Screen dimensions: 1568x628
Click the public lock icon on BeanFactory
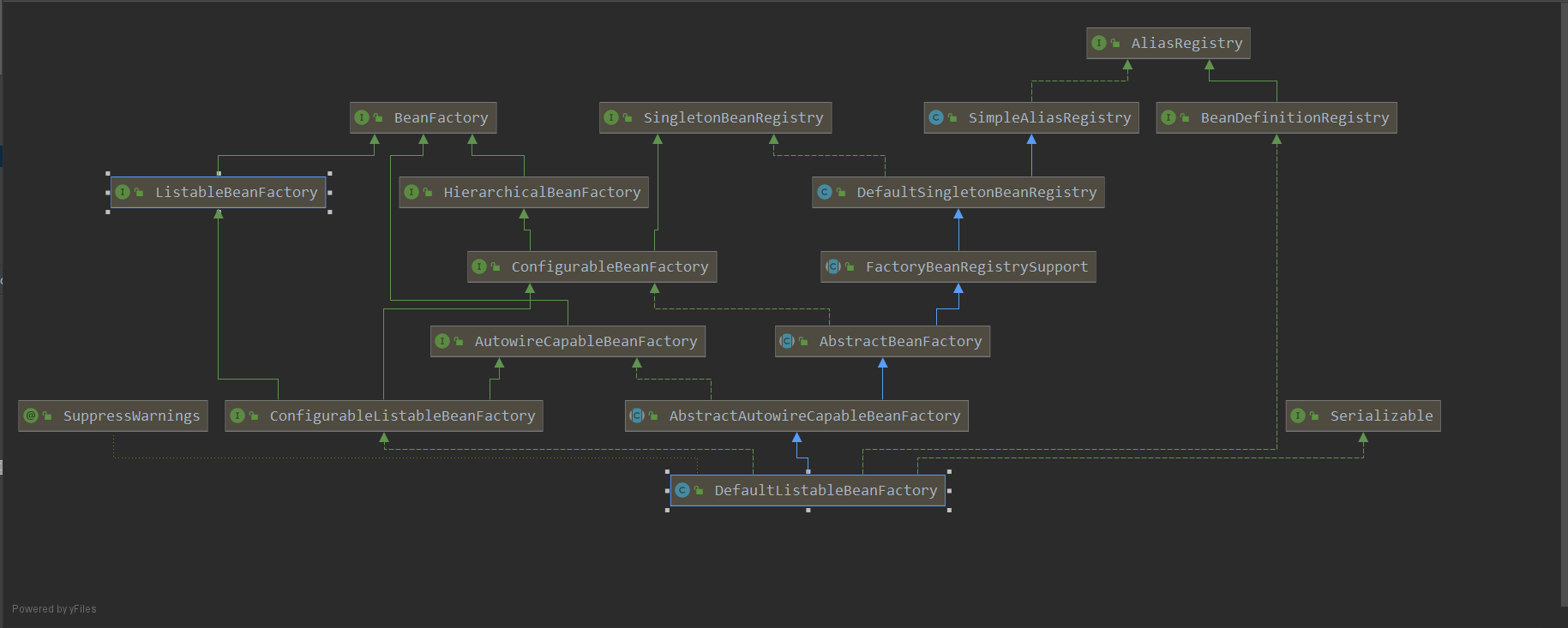[x=378, y=117]
